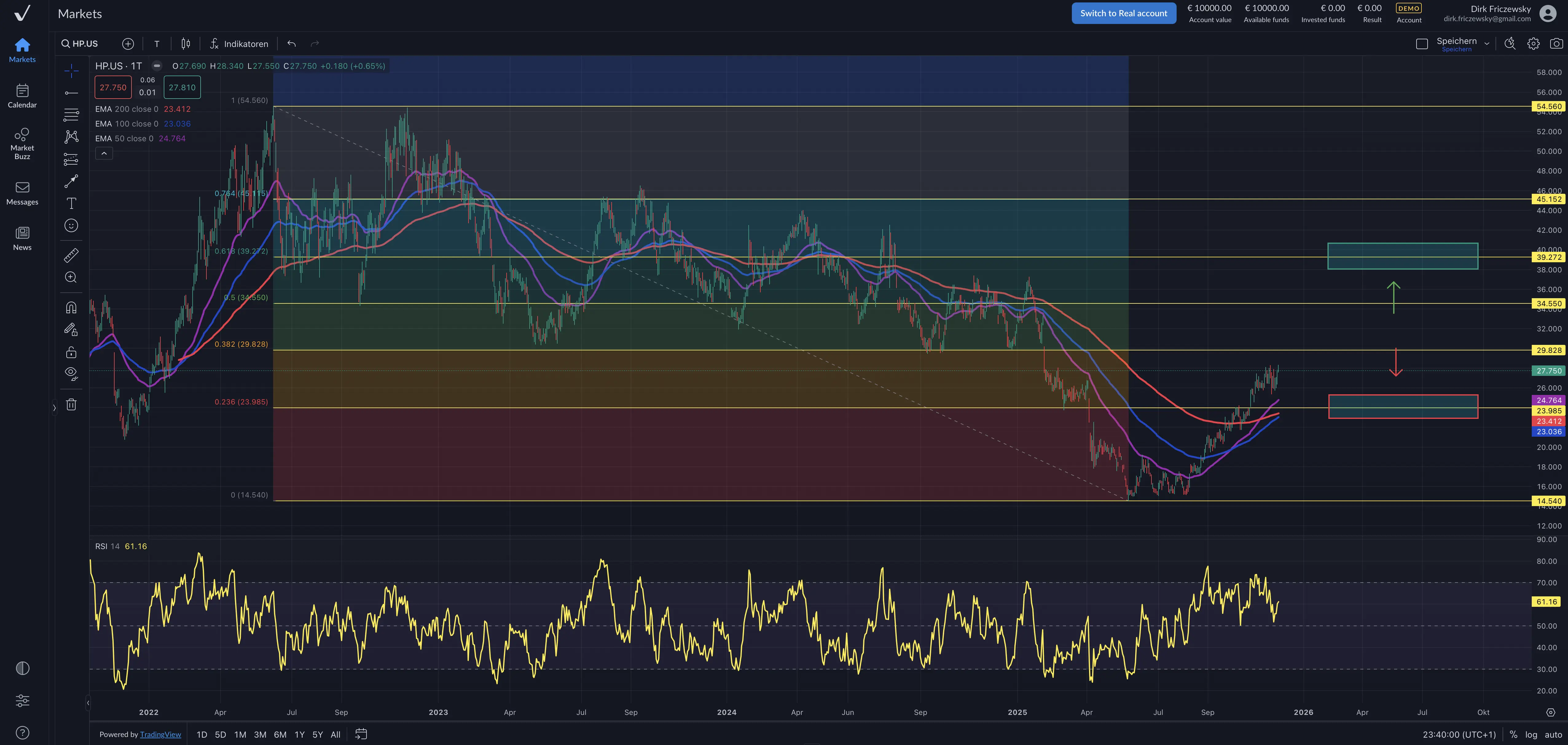Open chart settings gear icon
This screenshot has height=745, width=1568.
pyautogui.click(x=1533, y=44)
